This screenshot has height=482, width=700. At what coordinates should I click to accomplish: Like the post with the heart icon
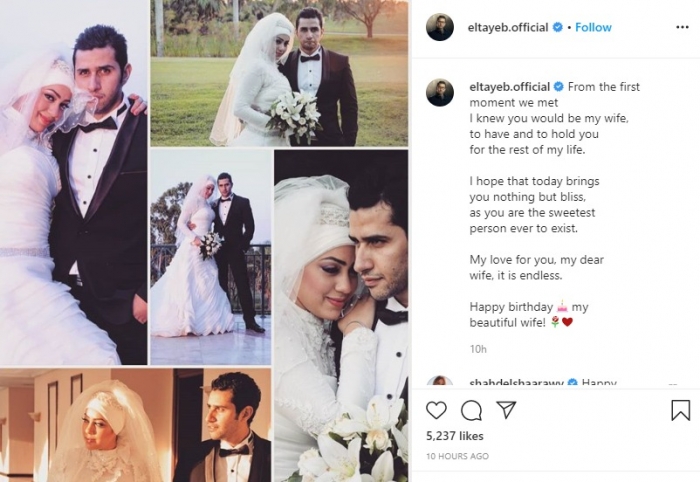tap(436, 410)
